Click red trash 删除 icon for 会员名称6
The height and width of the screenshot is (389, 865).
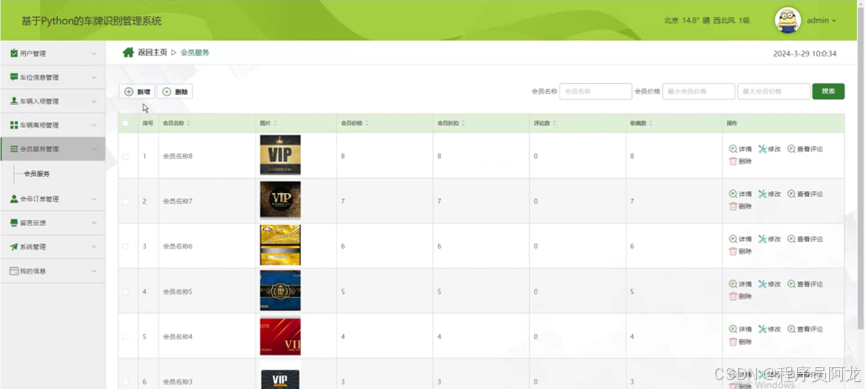733,251
